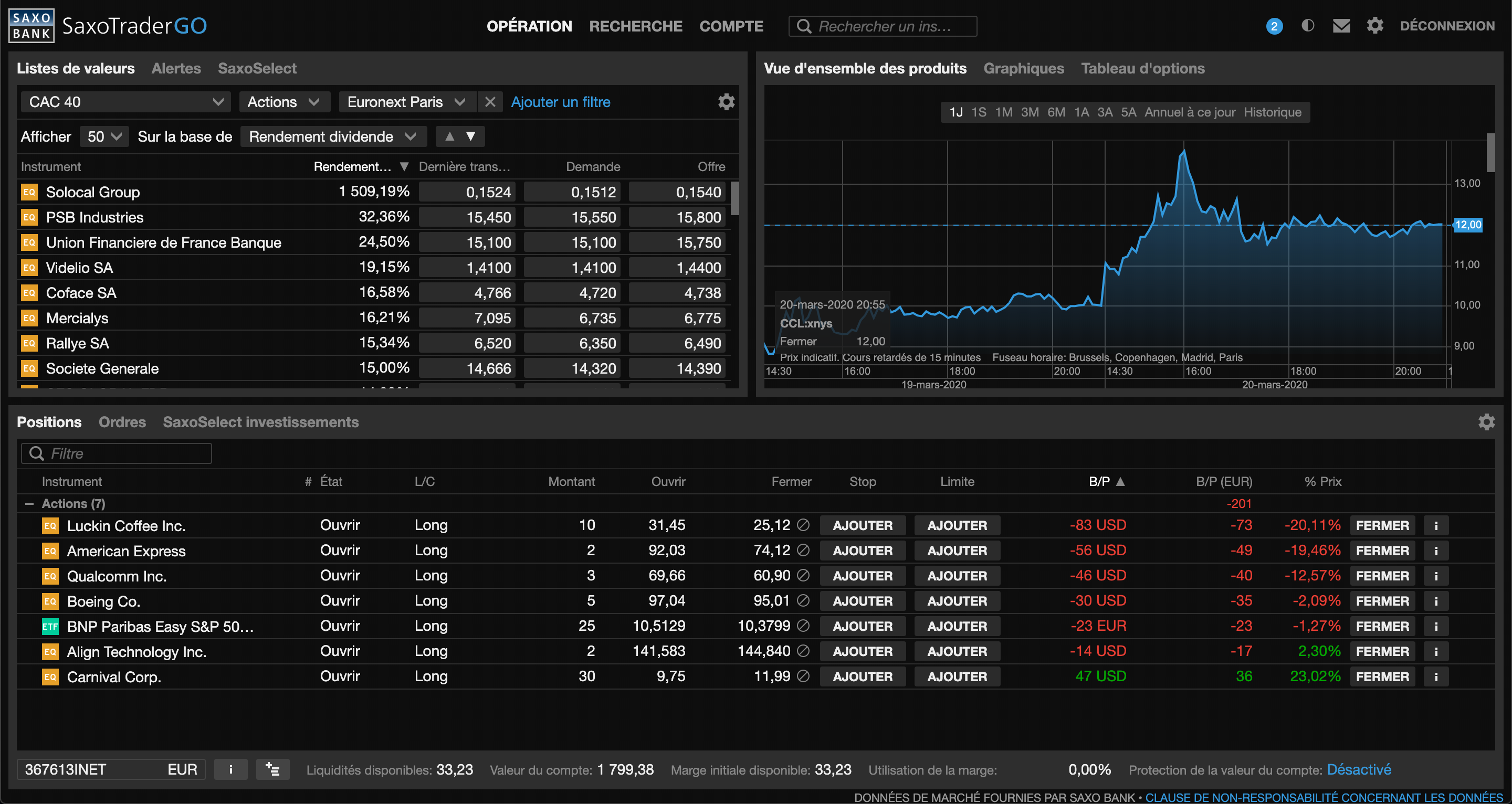1512x804 pixels.
Task: Click the EQ icon beside Luckin Coffee Inc.
Action: tap(50, 526)
